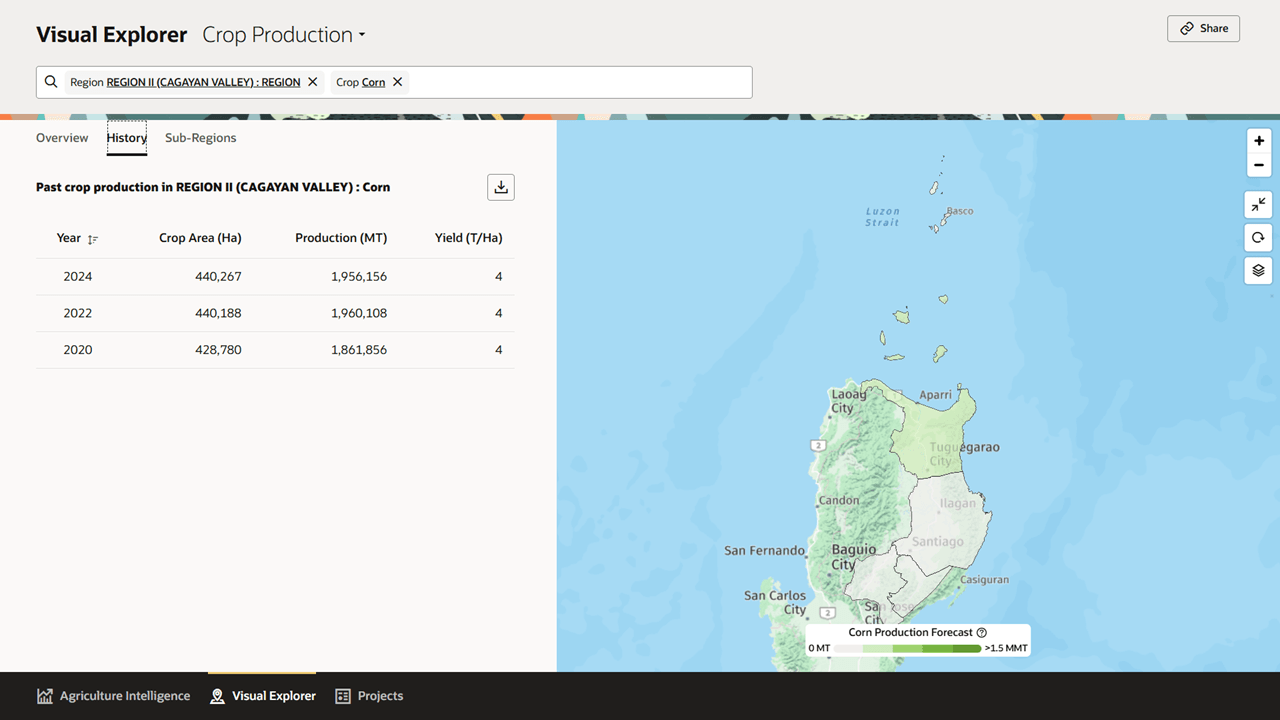Switch to the Overview tab
The image size is (1280, 720).
[62, 137]
